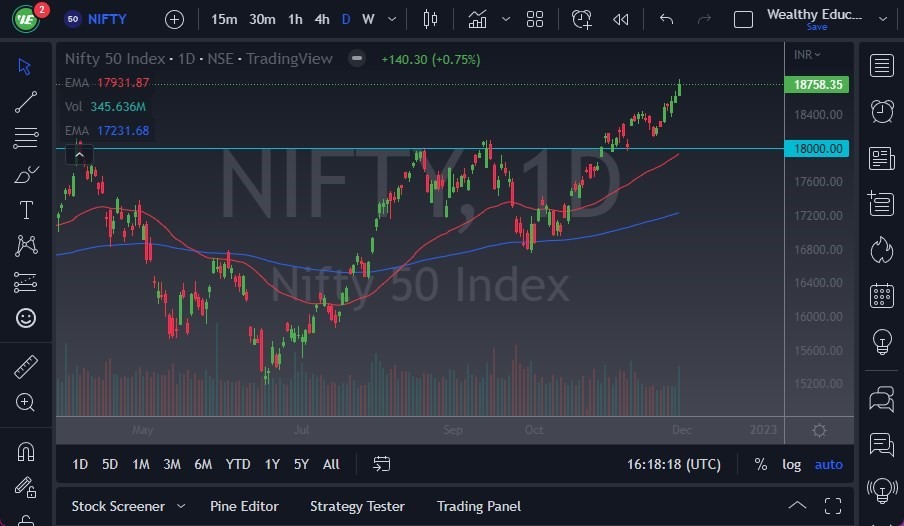Open the public chats panel
The image size is (904, 526).
click(882, 399)
